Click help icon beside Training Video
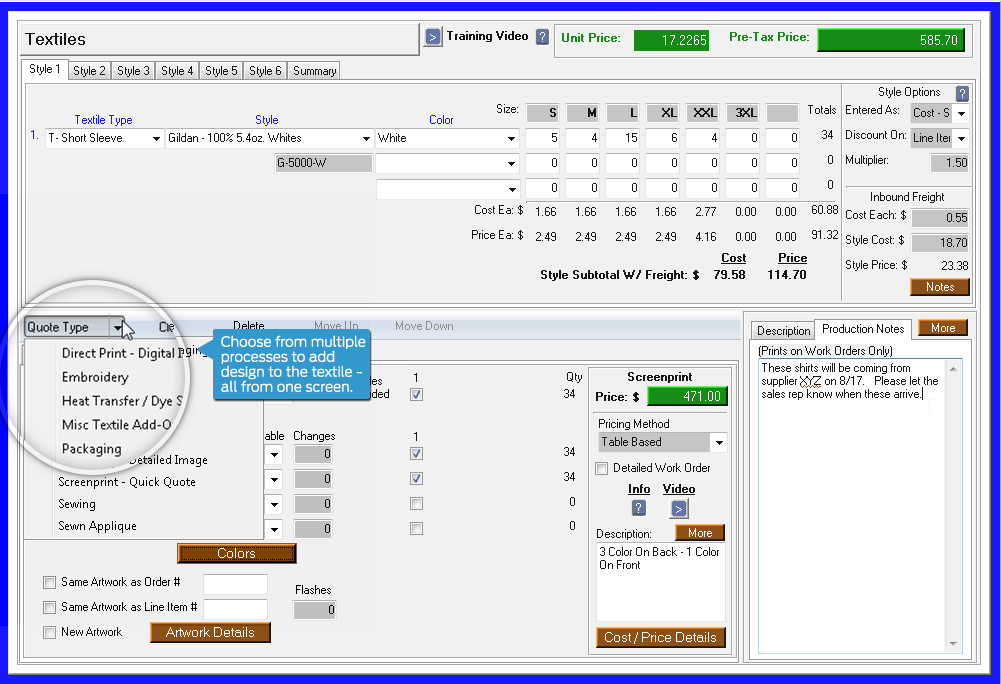Viewport: 1001px width, 684px height. click(x=542, y=37)
